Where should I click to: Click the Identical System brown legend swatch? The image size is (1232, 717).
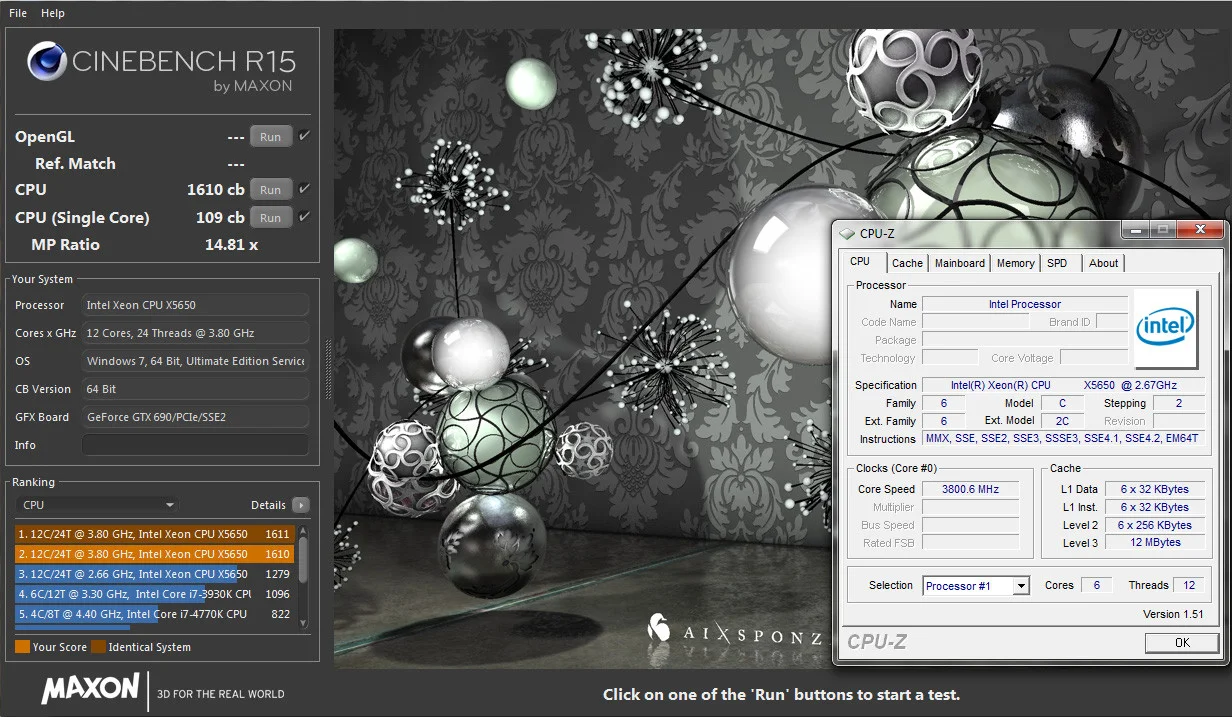click(98, 647)
